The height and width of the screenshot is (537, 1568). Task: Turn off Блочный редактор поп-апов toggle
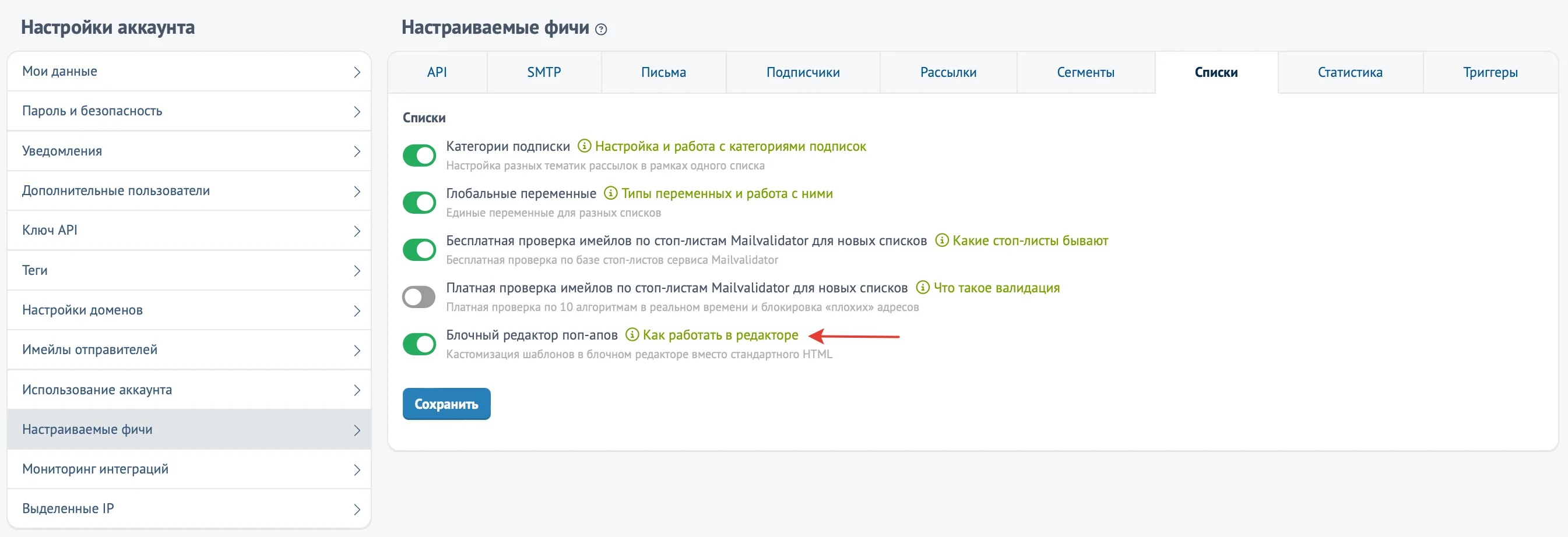coord(419,344)
